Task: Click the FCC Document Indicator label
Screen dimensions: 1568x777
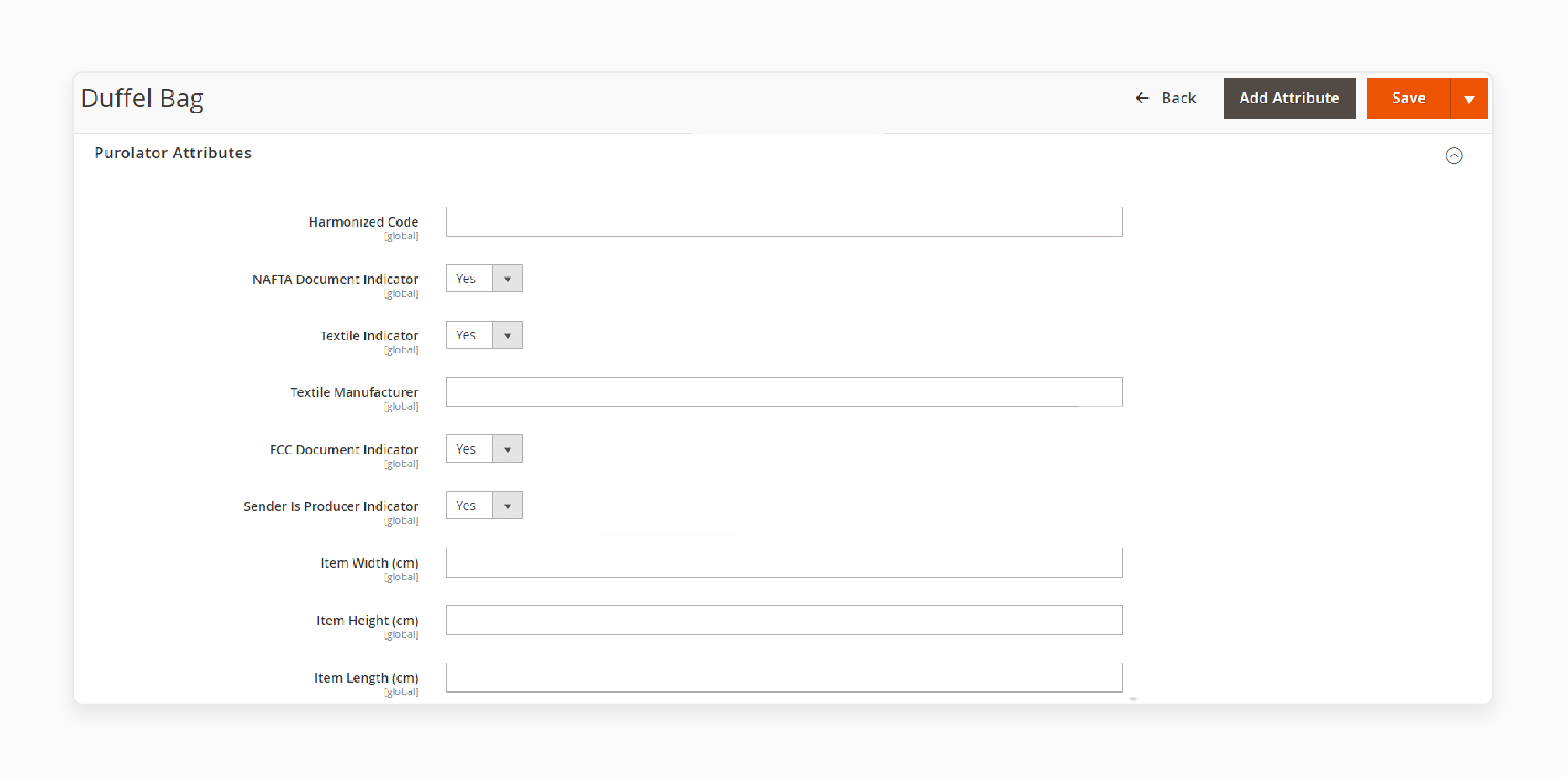Action: tap(344, 450)
